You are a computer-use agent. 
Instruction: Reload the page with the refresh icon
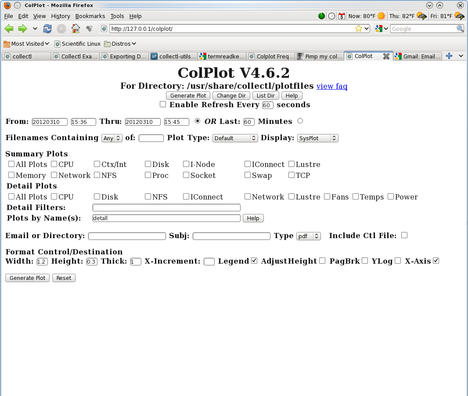pos(47,29)
